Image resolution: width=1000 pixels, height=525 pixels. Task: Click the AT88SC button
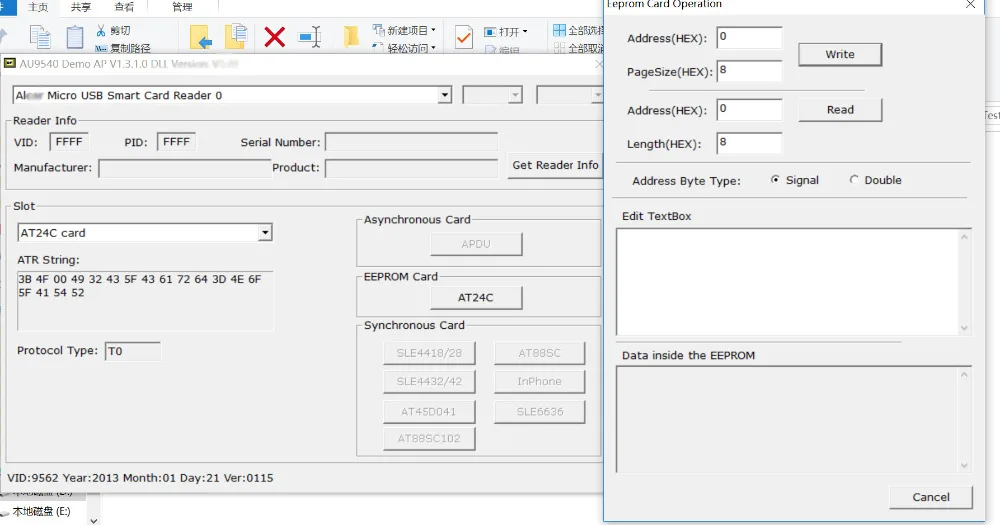point(539,353)
